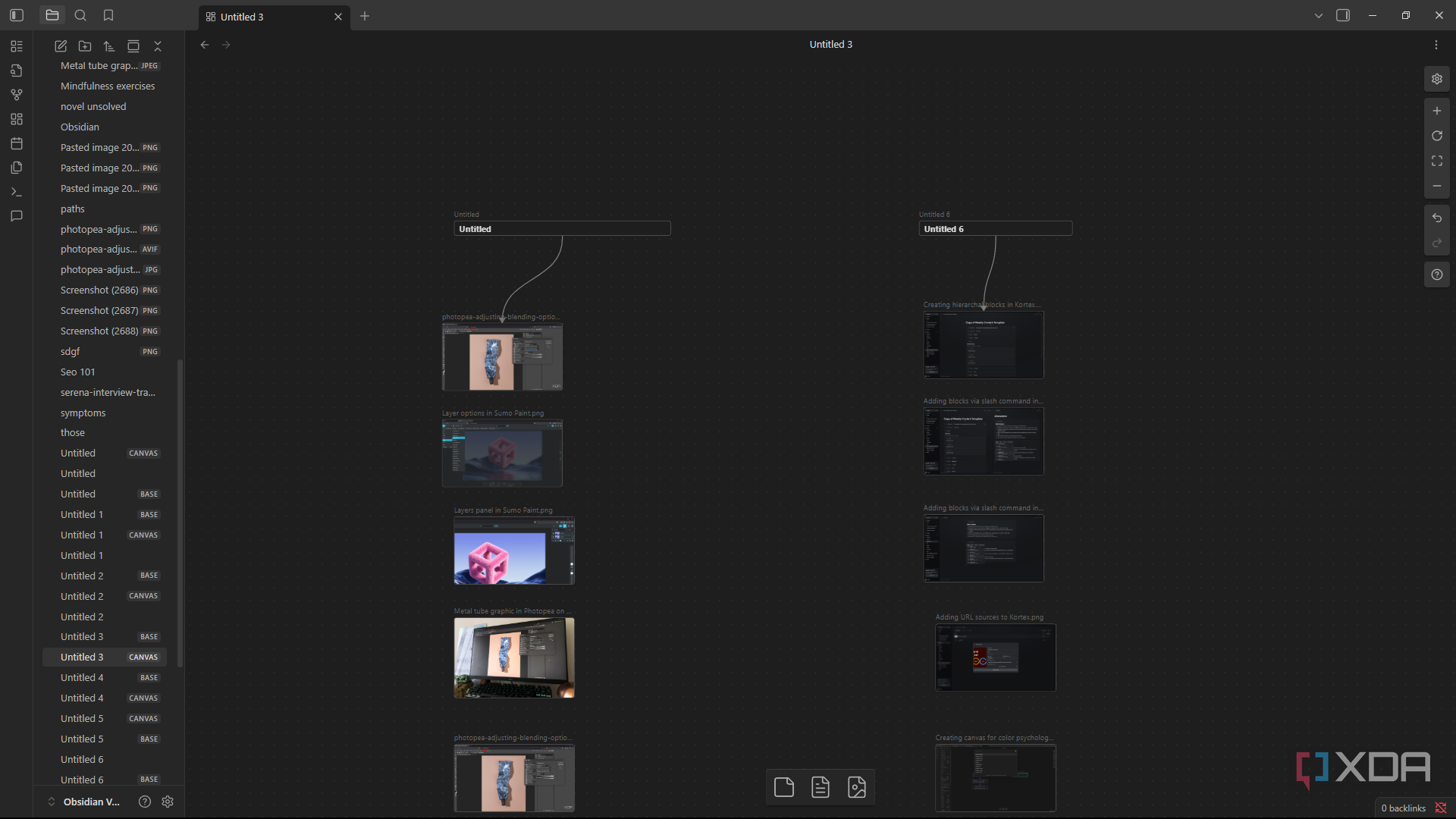Open today's daily note ribbon icon
1456x819 pixels.
tap(17, 143)
